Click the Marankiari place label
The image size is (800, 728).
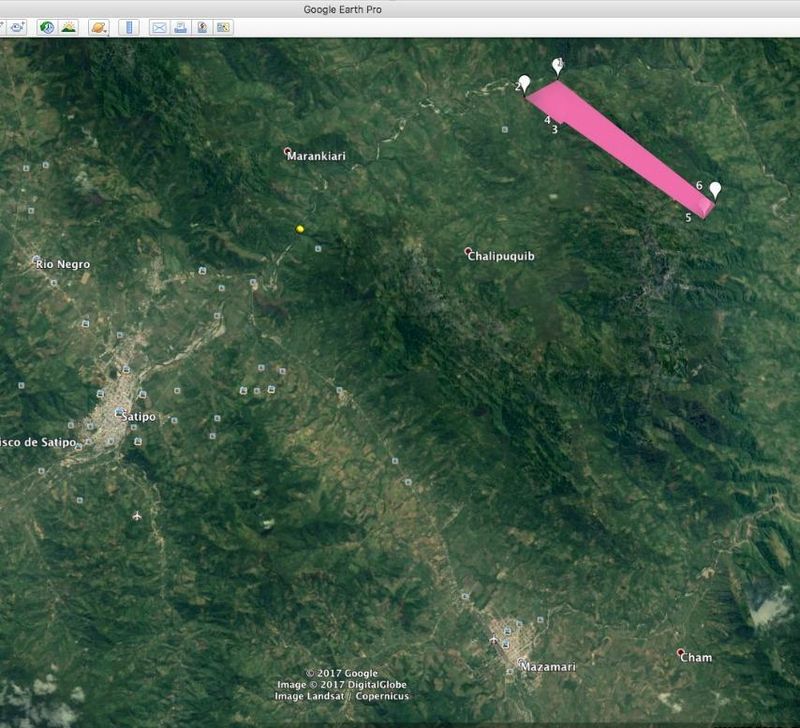click(316, 156)
